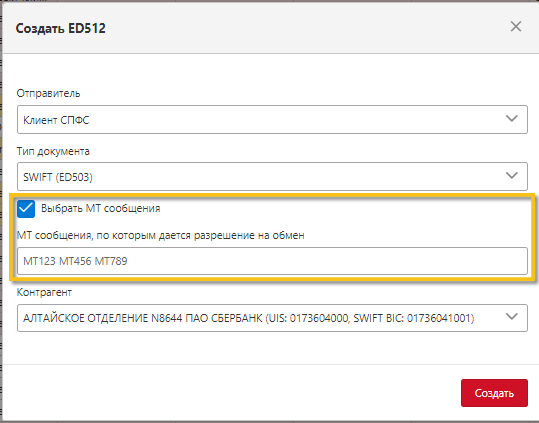Click the white checkmark icon in the blue box
Image resolution: width=539 pixels, height=423 pixels.
tap(26, 209)
